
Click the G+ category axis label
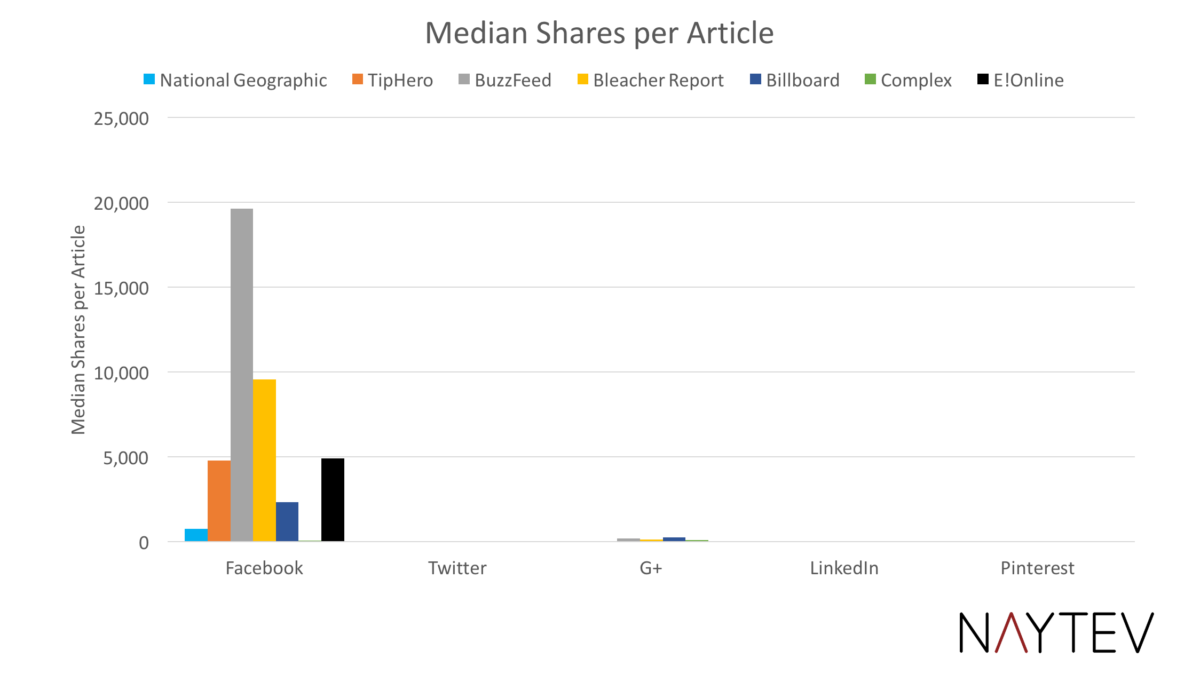(x=651, y=568)
